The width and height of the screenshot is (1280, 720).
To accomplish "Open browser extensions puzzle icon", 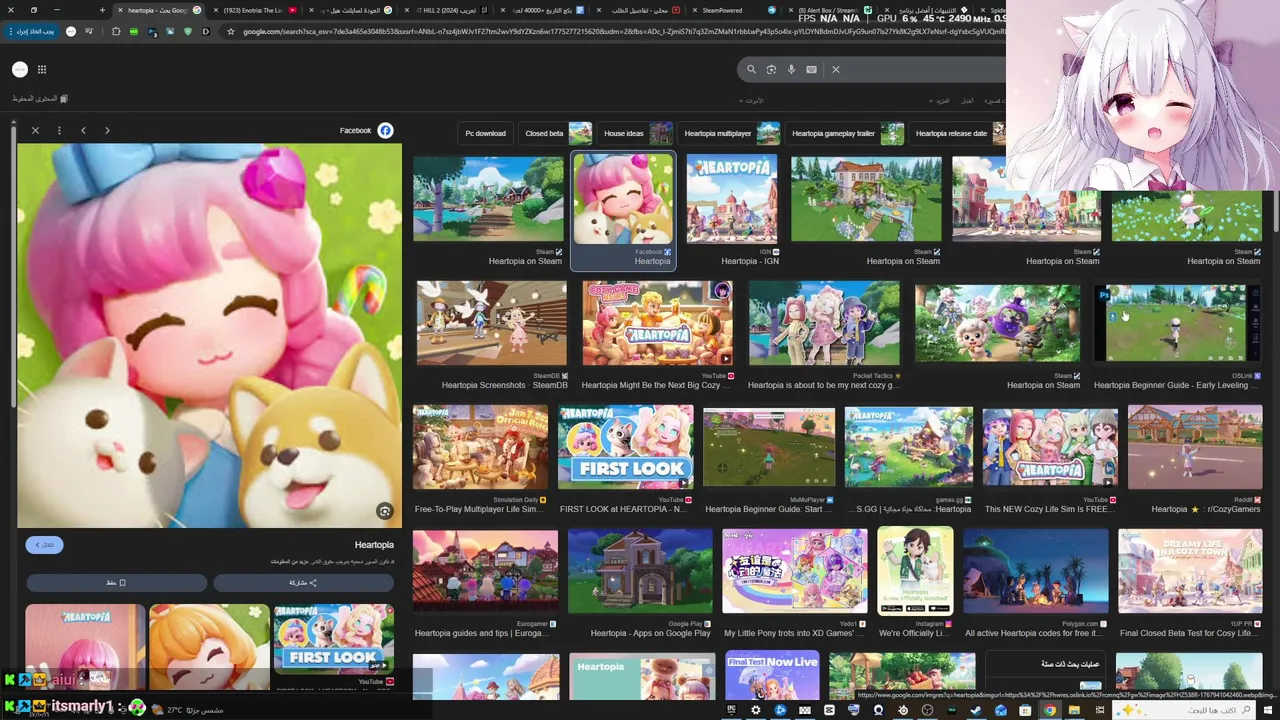I will coord(116,31).
